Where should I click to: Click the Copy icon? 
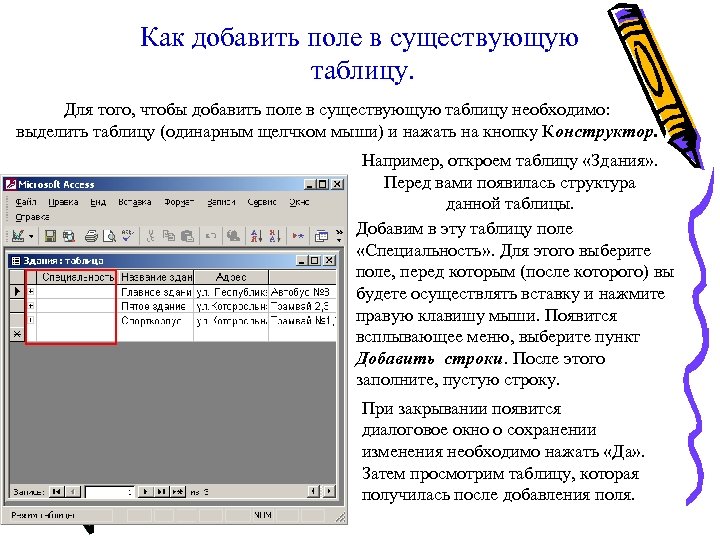click(169, 236)
